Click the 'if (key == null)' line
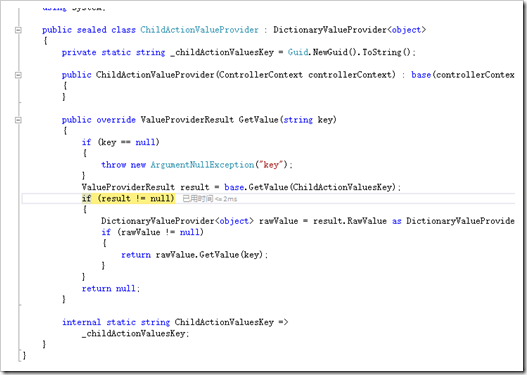 (x=120, y=142)
